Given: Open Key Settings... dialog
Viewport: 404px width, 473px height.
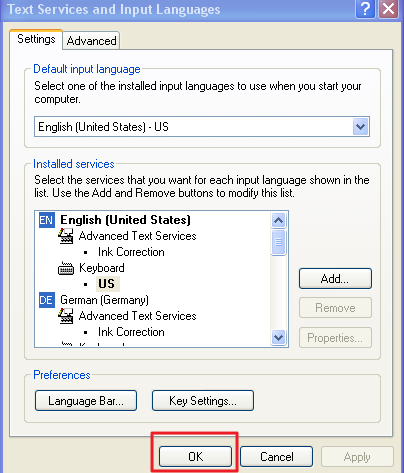Looking at the screenshot, I should click(203, 401).
